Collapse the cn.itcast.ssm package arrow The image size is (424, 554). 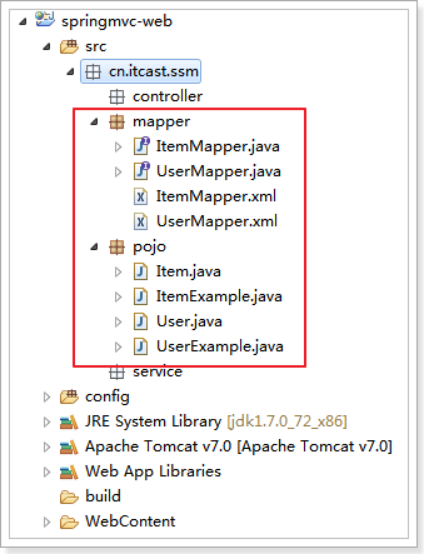pos(70,72)
